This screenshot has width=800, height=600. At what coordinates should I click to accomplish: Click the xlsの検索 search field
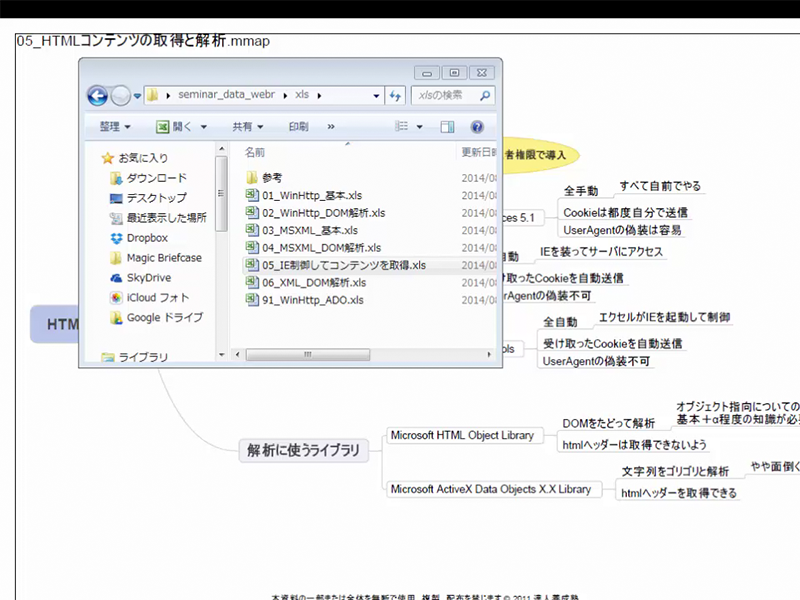445,95
